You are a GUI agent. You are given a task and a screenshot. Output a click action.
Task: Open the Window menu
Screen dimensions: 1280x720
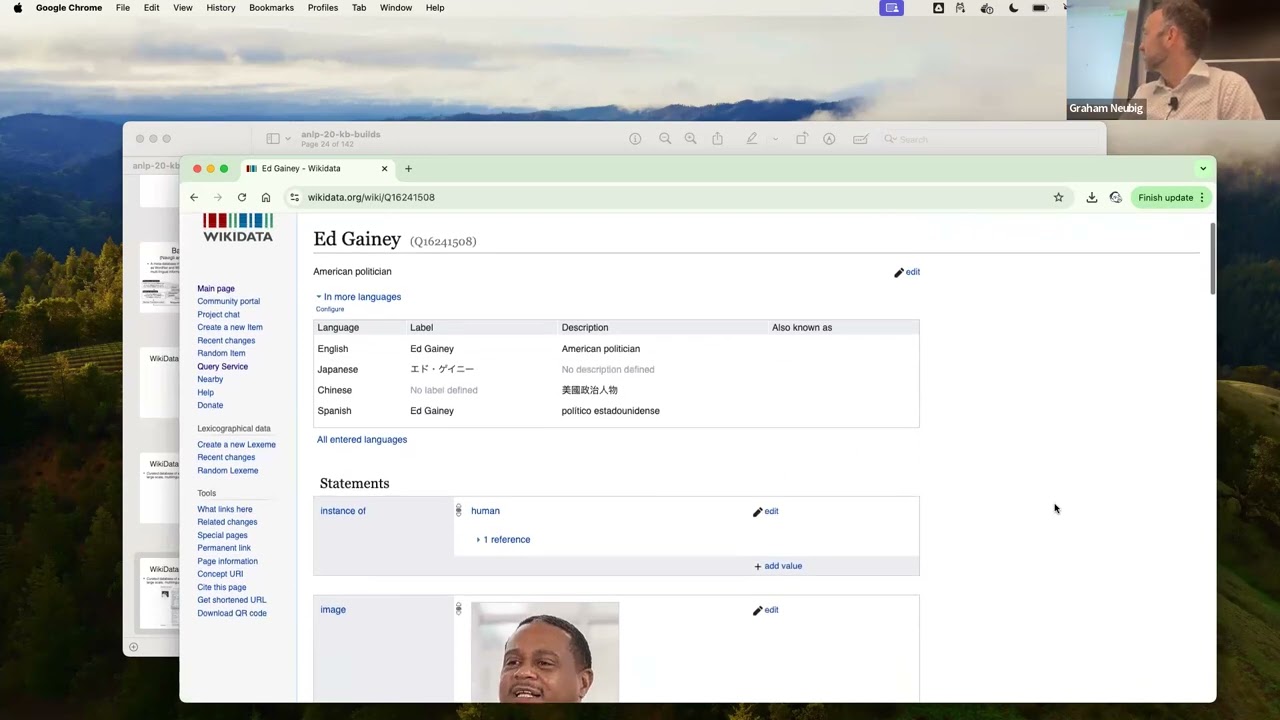[396, 8]
